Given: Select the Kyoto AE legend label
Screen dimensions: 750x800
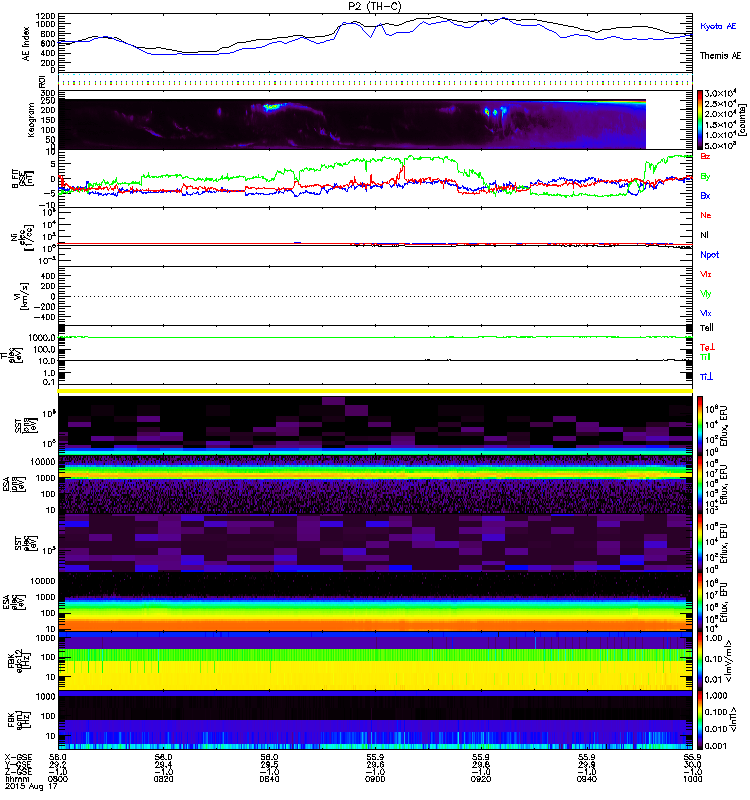Looking at the screenshot, I should pos(718,26).
